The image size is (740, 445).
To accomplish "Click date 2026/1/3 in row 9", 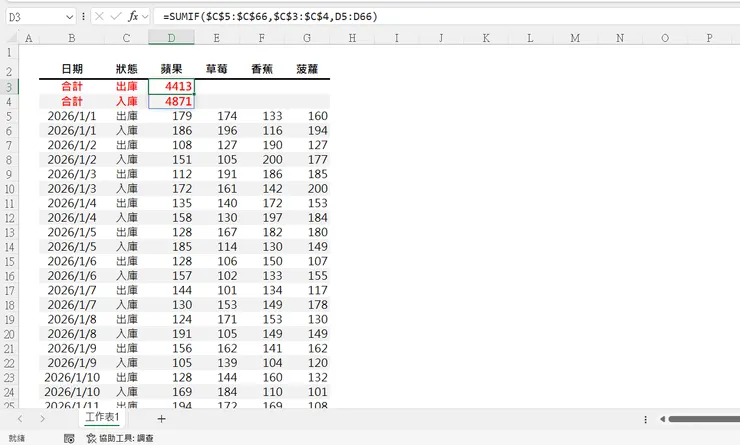I will [x=72, y=175].
